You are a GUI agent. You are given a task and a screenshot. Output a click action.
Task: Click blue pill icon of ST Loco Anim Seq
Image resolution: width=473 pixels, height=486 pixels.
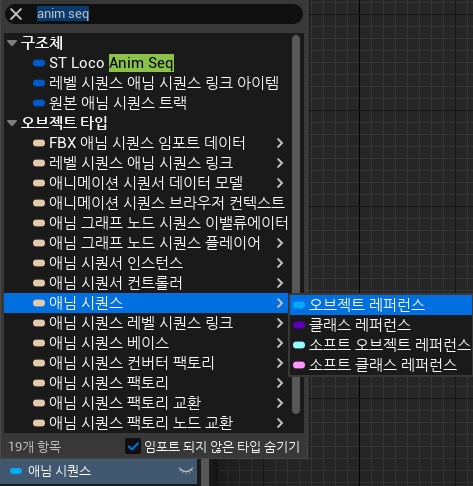tap(39, 63)
